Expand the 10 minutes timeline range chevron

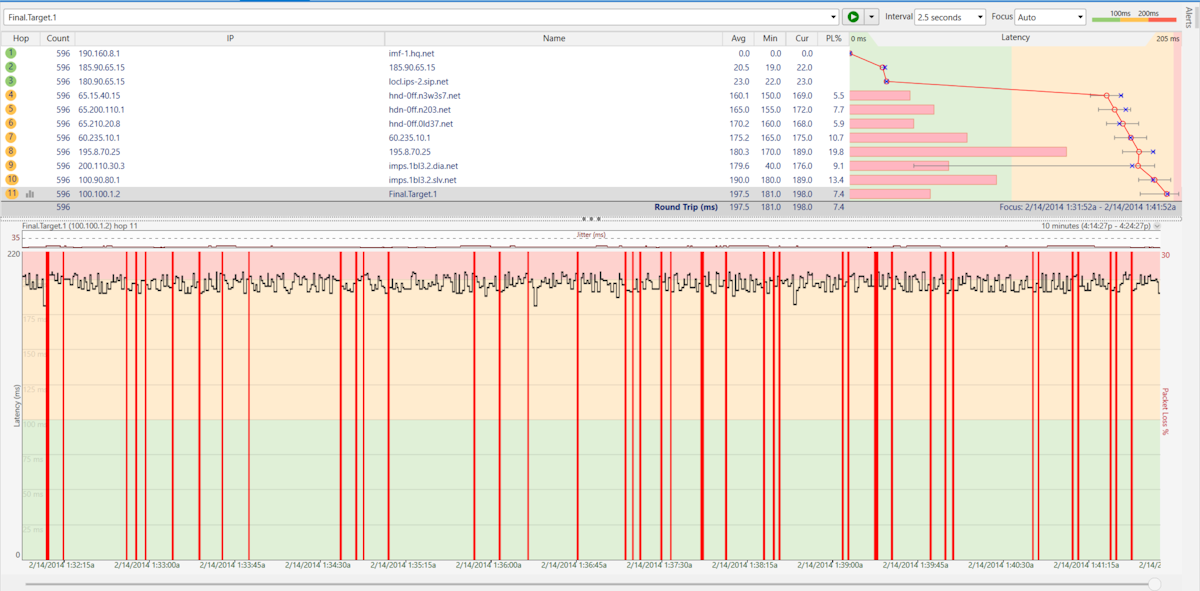1157,226
